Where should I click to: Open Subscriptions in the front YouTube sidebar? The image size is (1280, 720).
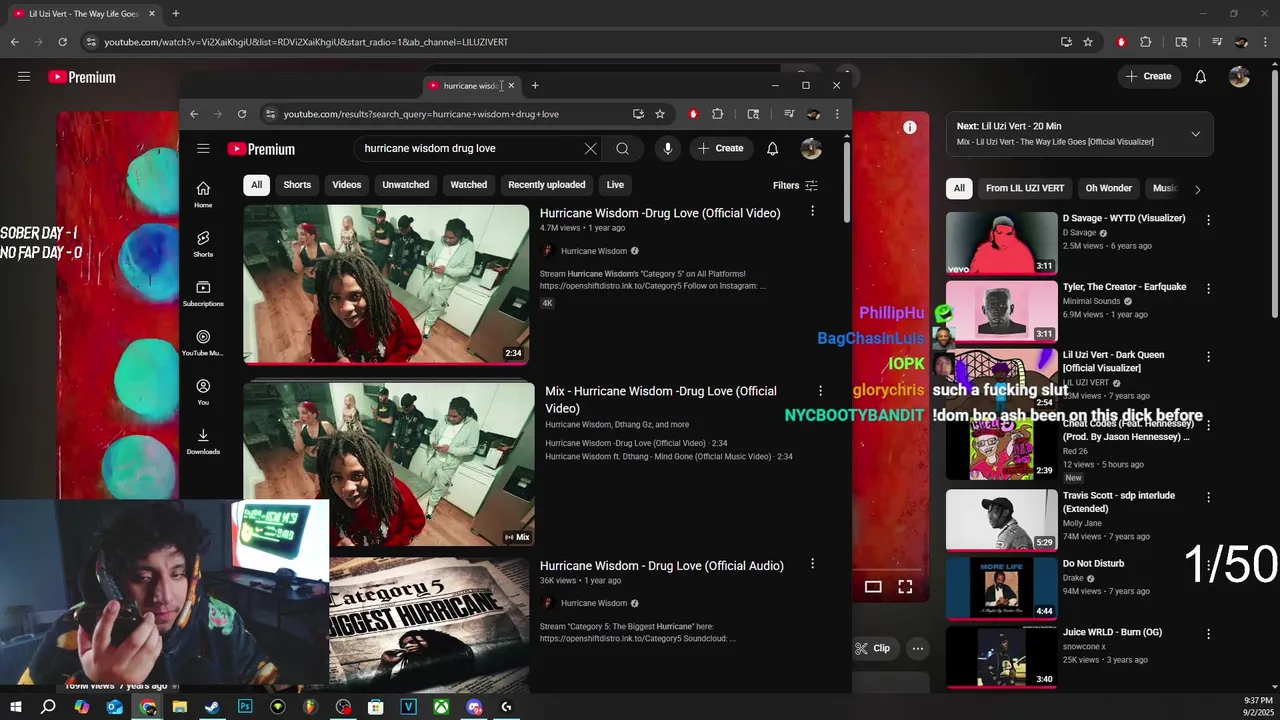coord(203,293)
